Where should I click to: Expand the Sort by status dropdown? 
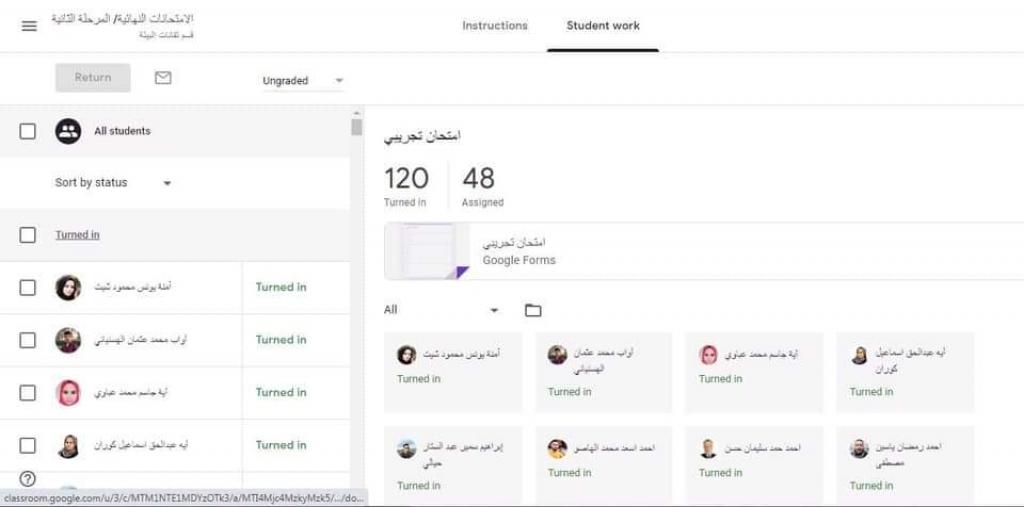pos(113,183)
